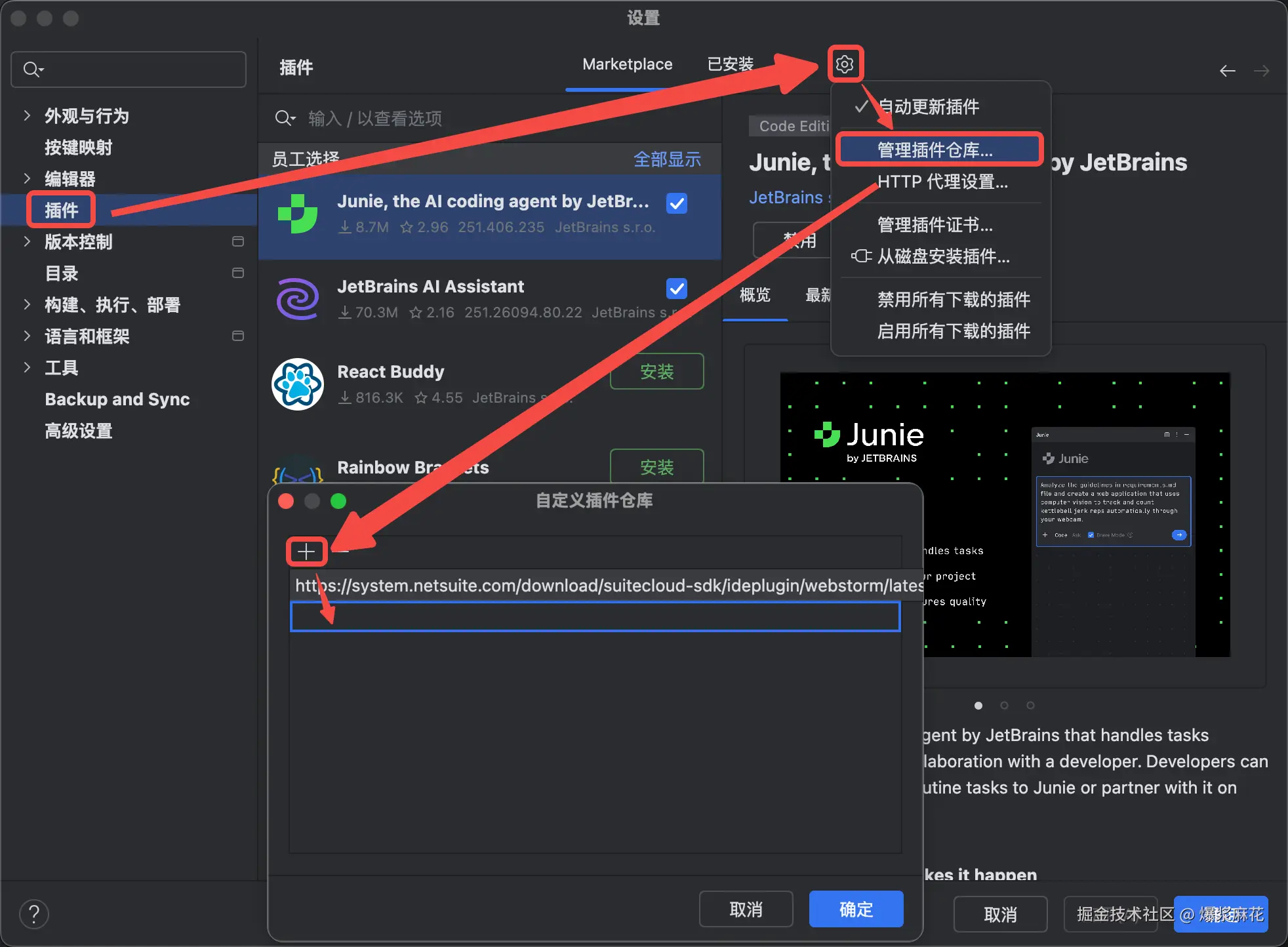Click 确定 button in repository dialog
Screen dimensions: 1288x947
point(856,909)
